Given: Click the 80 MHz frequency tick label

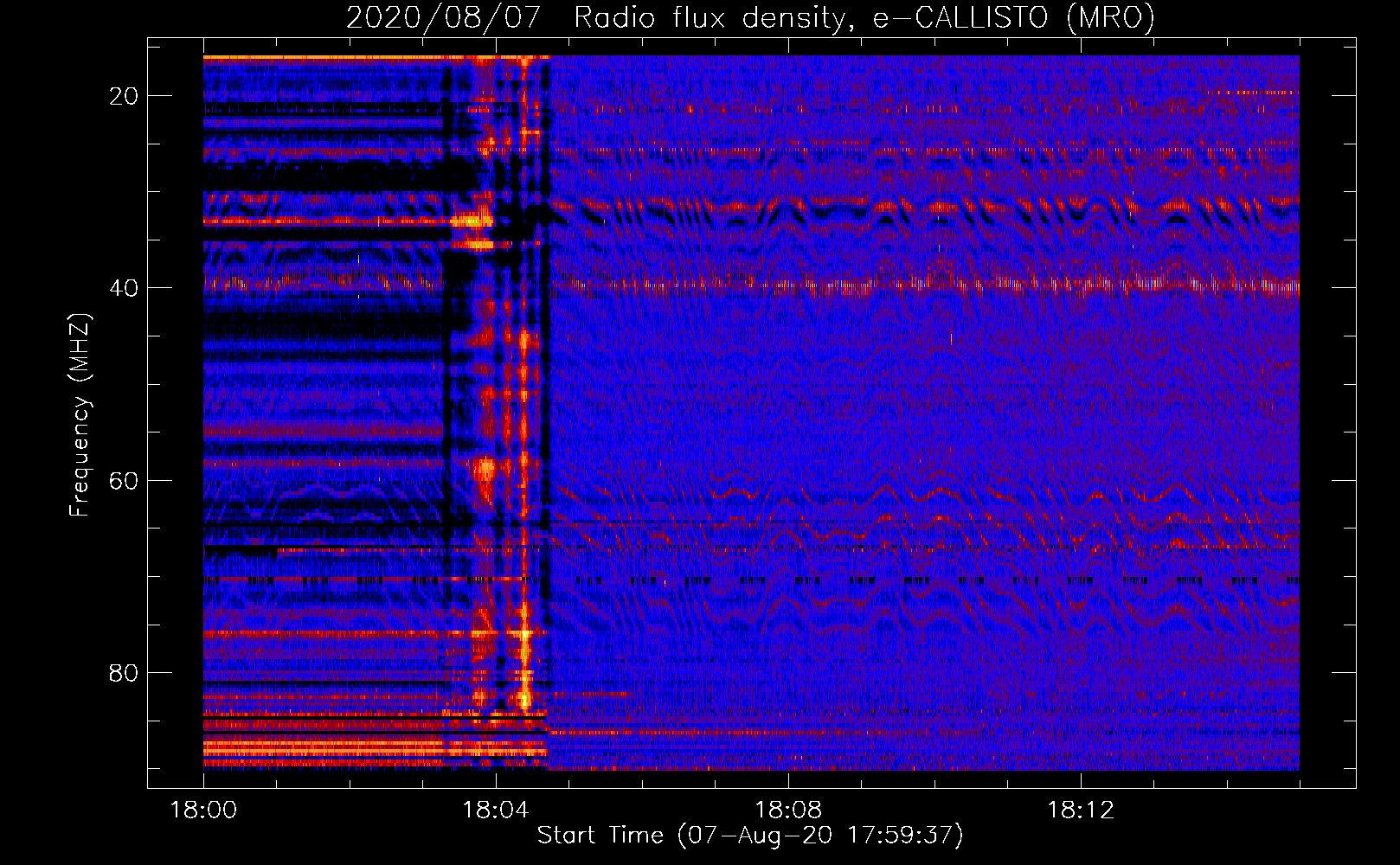Looking at the screenshot, I should [x=125, y=672].
